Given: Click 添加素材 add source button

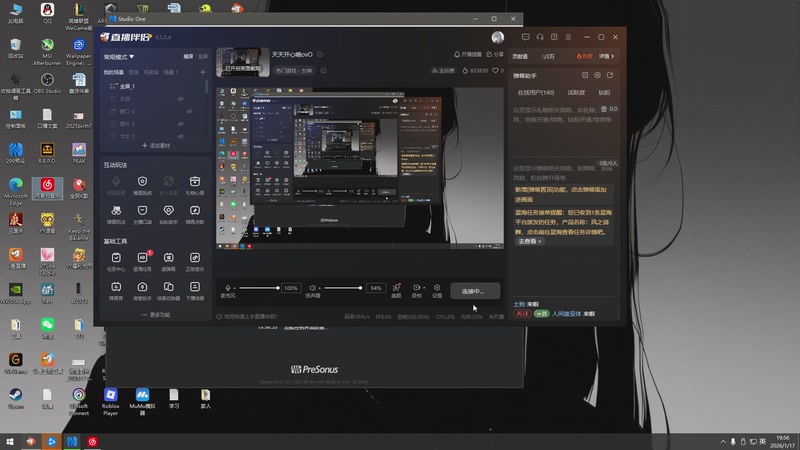Looking at the screenshot, I should pyautogui.click(x=156, y=145).
